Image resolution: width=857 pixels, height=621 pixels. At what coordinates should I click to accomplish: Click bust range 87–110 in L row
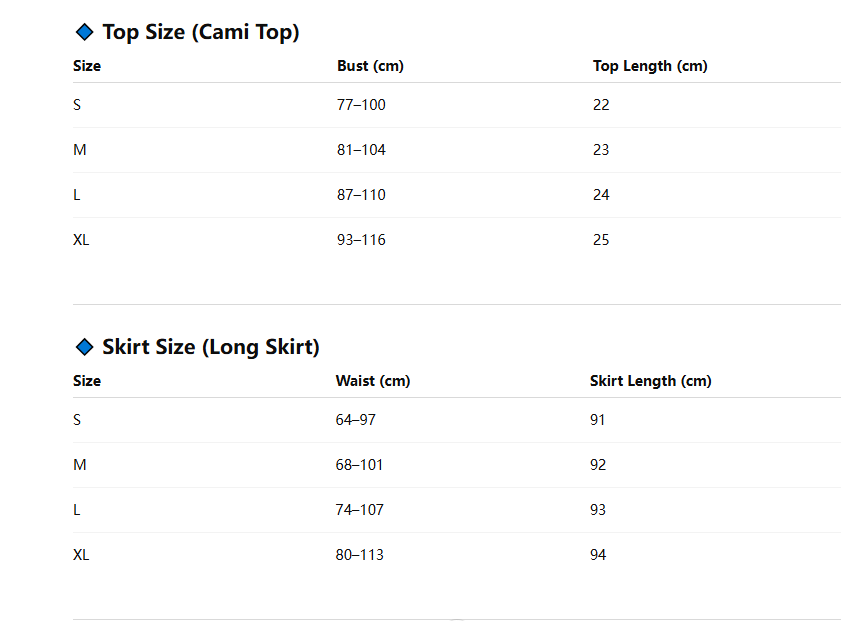pos(361,195)
